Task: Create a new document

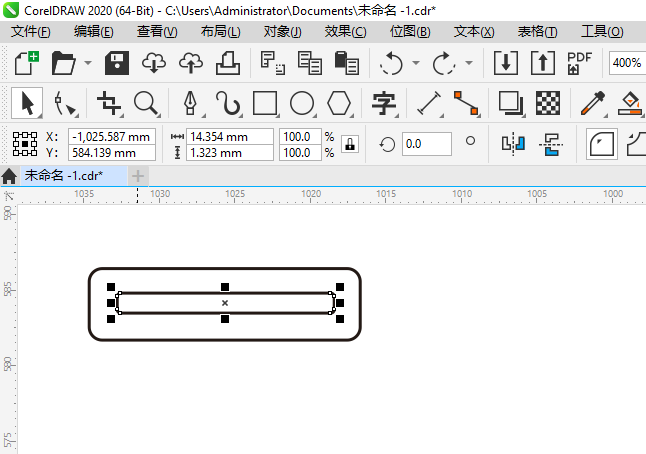Action: [x=27, y=63]
